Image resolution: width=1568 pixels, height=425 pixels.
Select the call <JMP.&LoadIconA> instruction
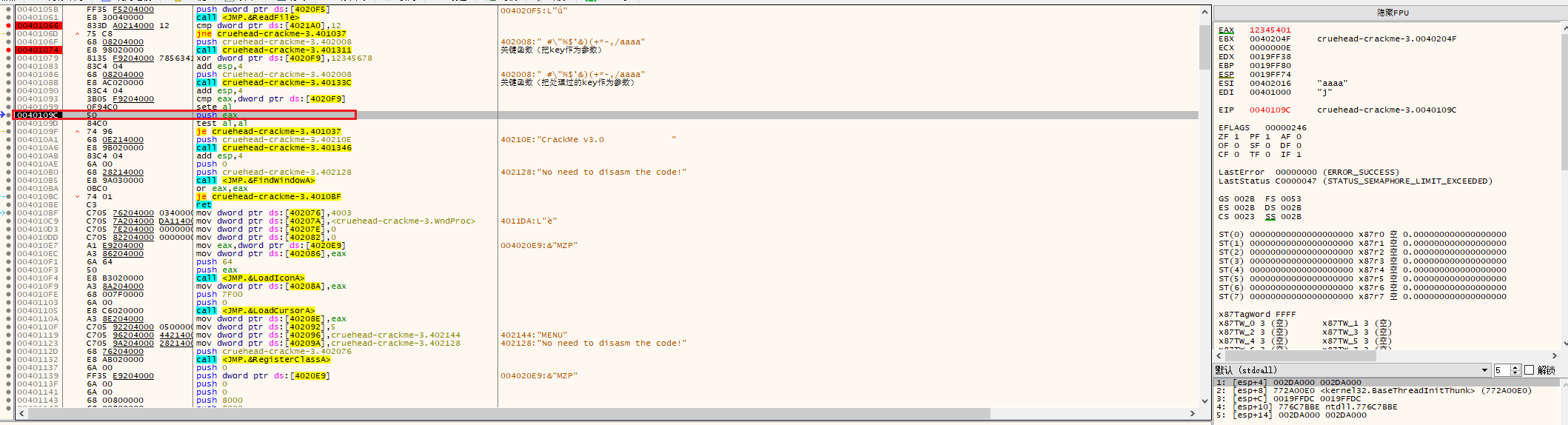250,278
